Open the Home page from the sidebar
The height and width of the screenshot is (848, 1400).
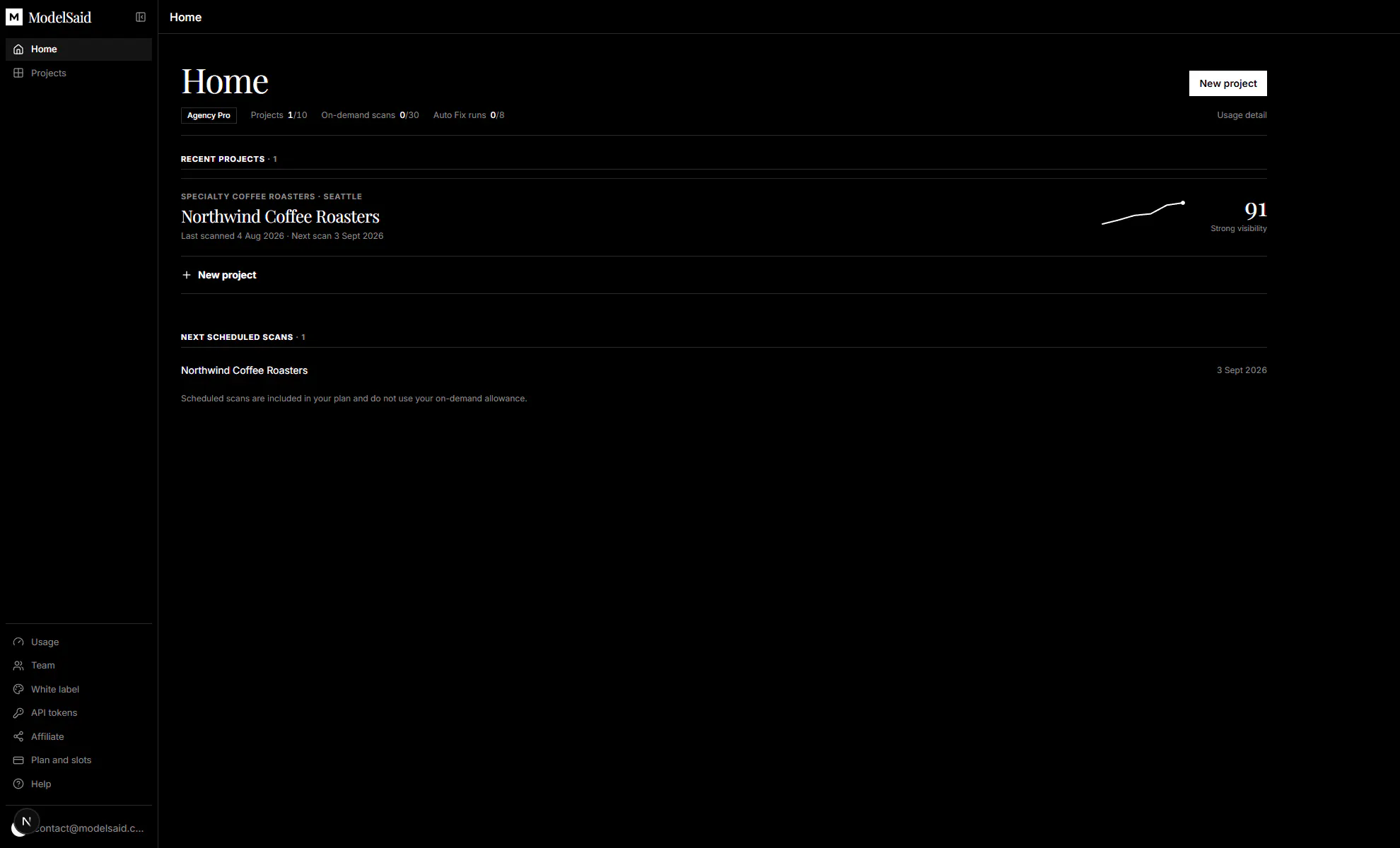click(x=78, y=49)
